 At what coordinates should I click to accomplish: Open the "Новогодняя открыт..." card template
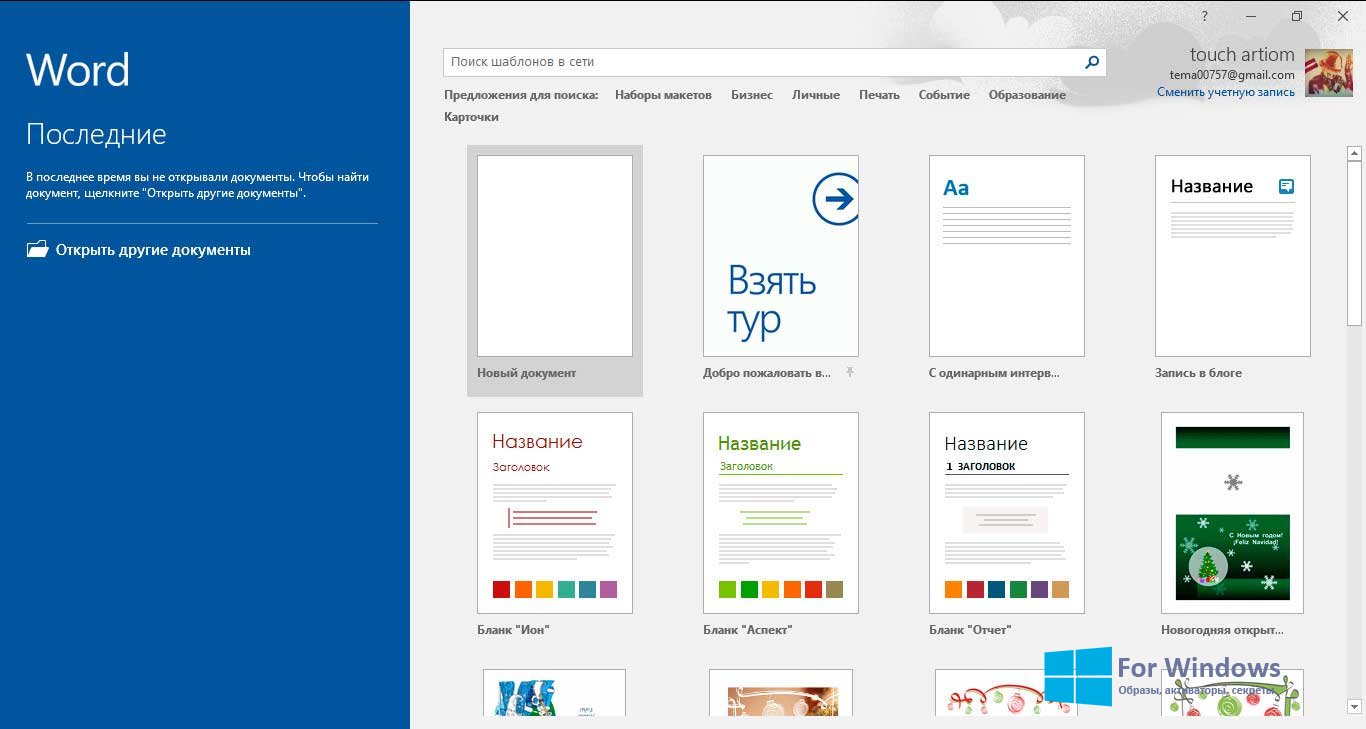pos(1233,513)
